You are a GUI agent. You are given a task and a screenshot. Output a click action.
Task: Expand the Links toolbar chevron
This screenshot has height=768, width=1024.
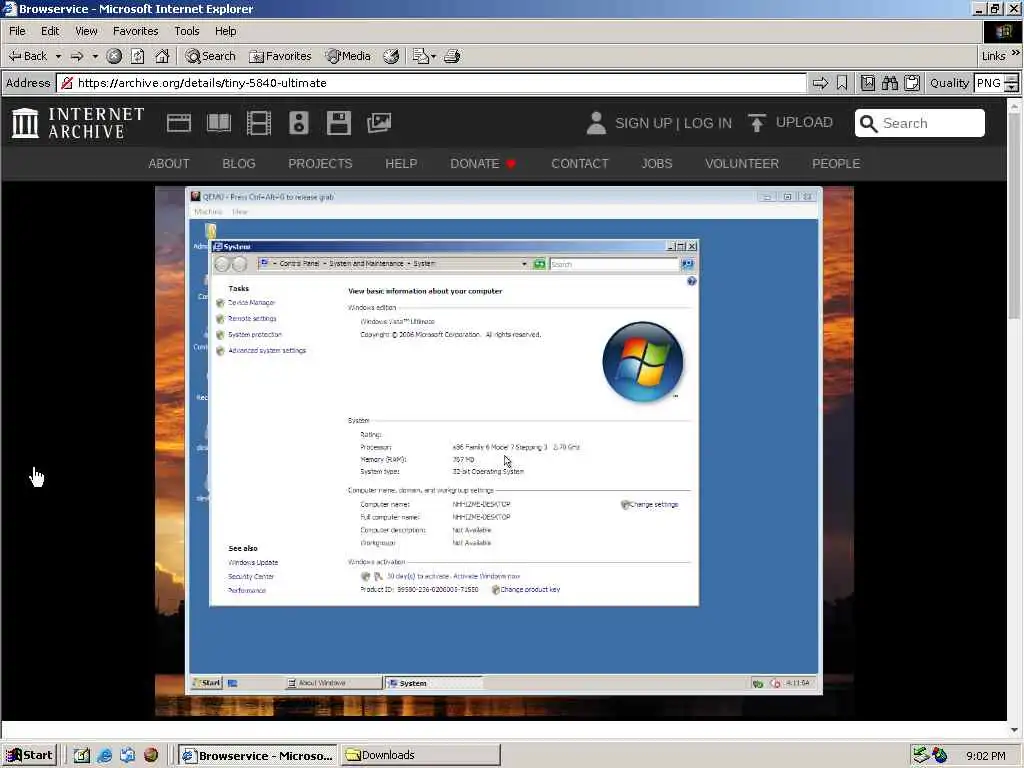(x=1016, y=54)
